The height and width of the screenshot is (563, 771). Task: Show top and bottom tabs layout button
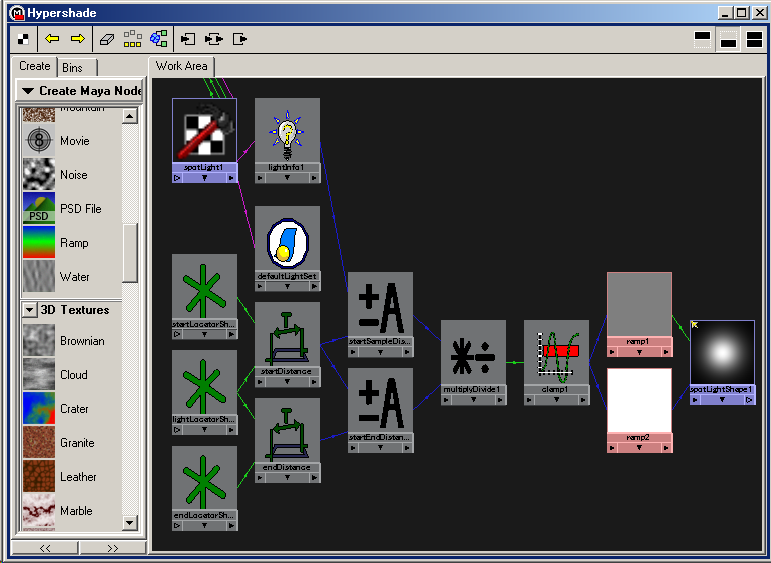754,39
